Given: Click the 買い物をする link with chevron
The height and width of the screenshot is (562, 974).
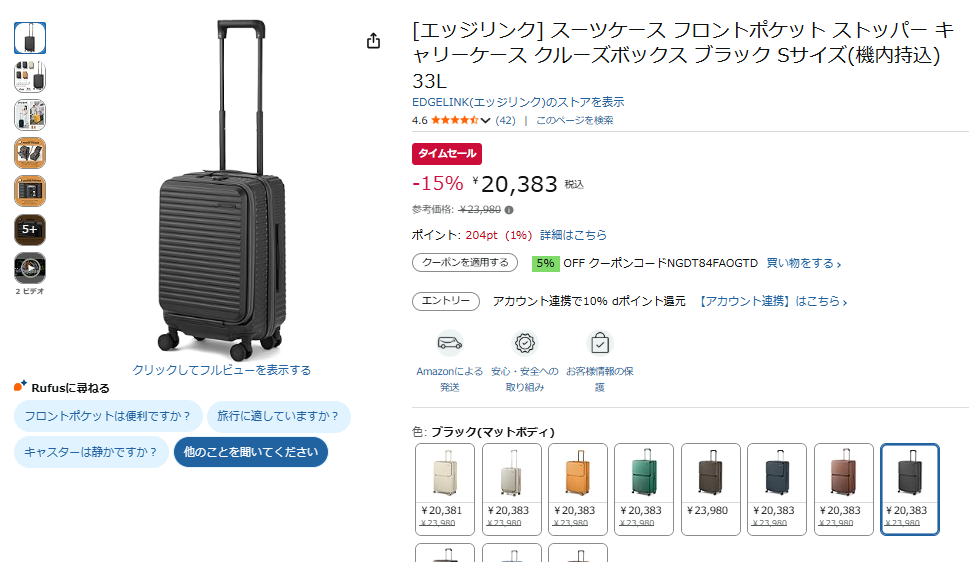Looking at the screenshot, I should 804,264.
